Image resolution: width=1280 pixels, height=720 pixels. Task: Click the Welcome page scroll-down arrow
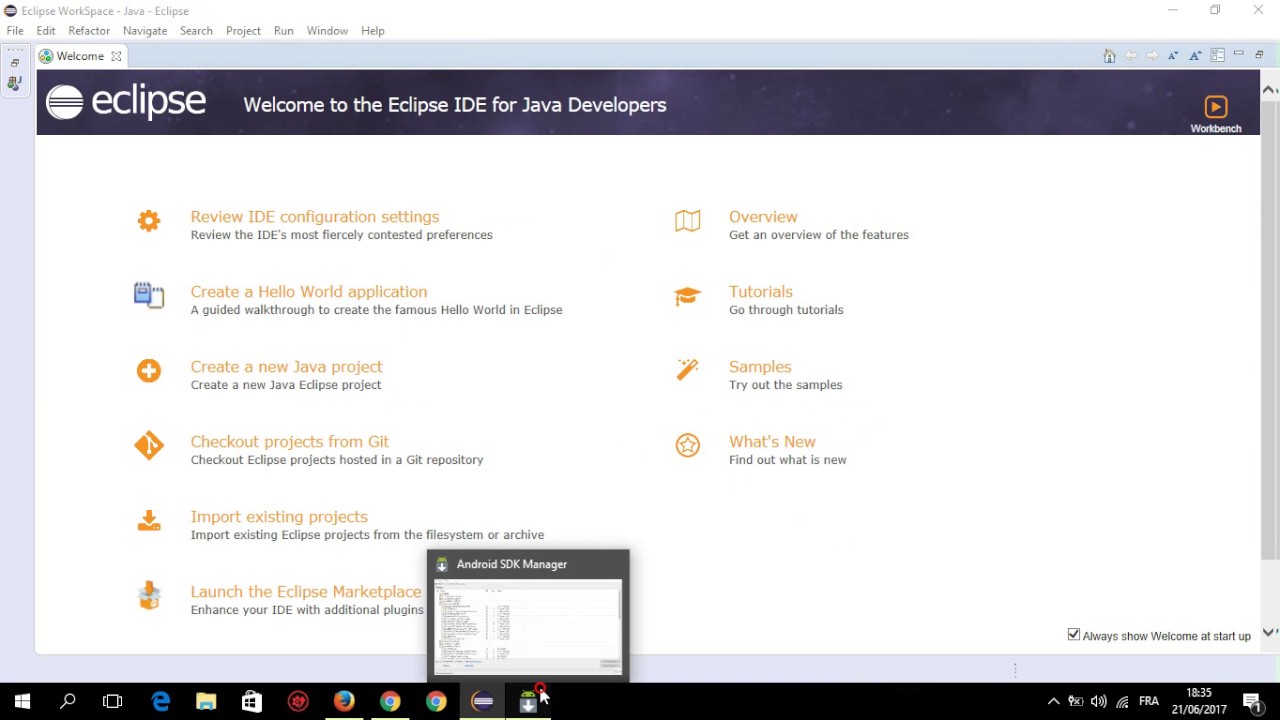click(1269, 632)
